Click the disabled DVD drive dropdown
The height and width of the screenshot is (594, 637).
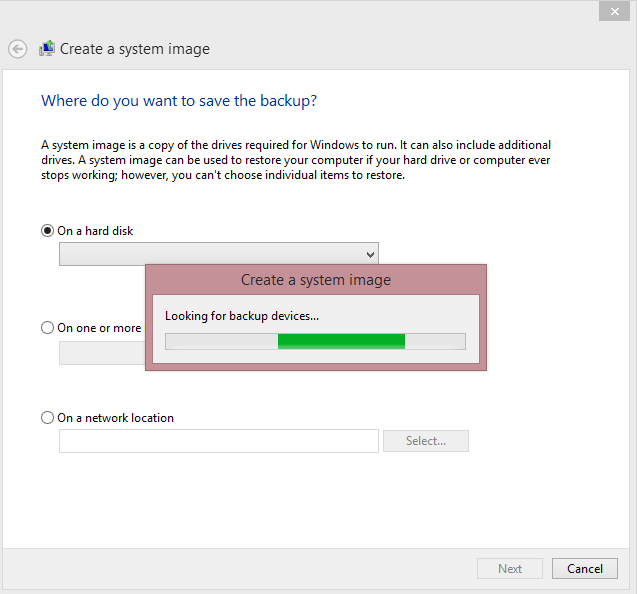click(x=102, y=353)
